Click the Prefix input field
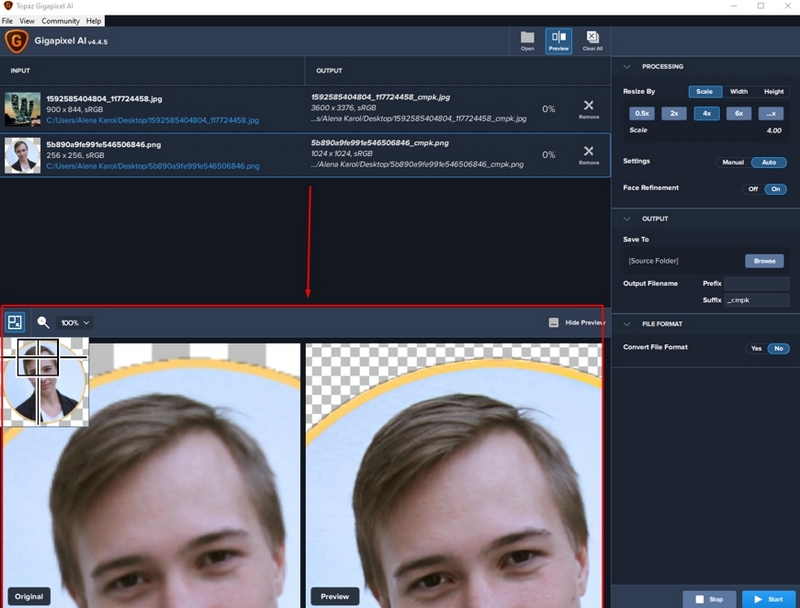 (757, 284)
